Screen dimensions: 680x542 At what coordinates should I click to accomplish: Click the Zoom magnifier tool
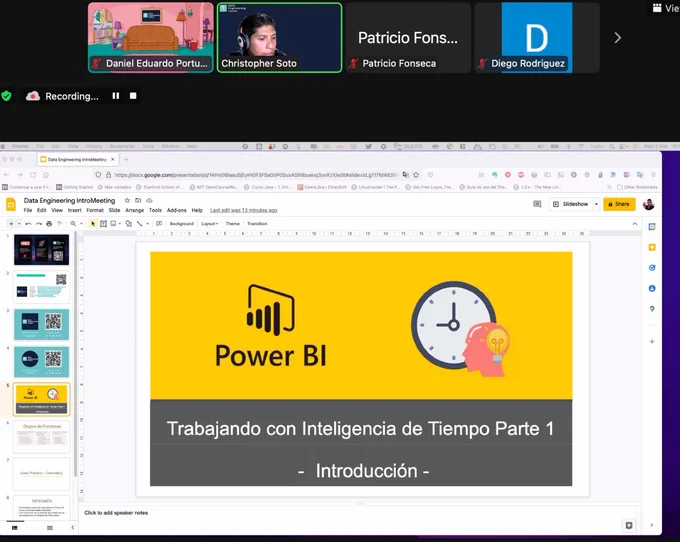73,224
